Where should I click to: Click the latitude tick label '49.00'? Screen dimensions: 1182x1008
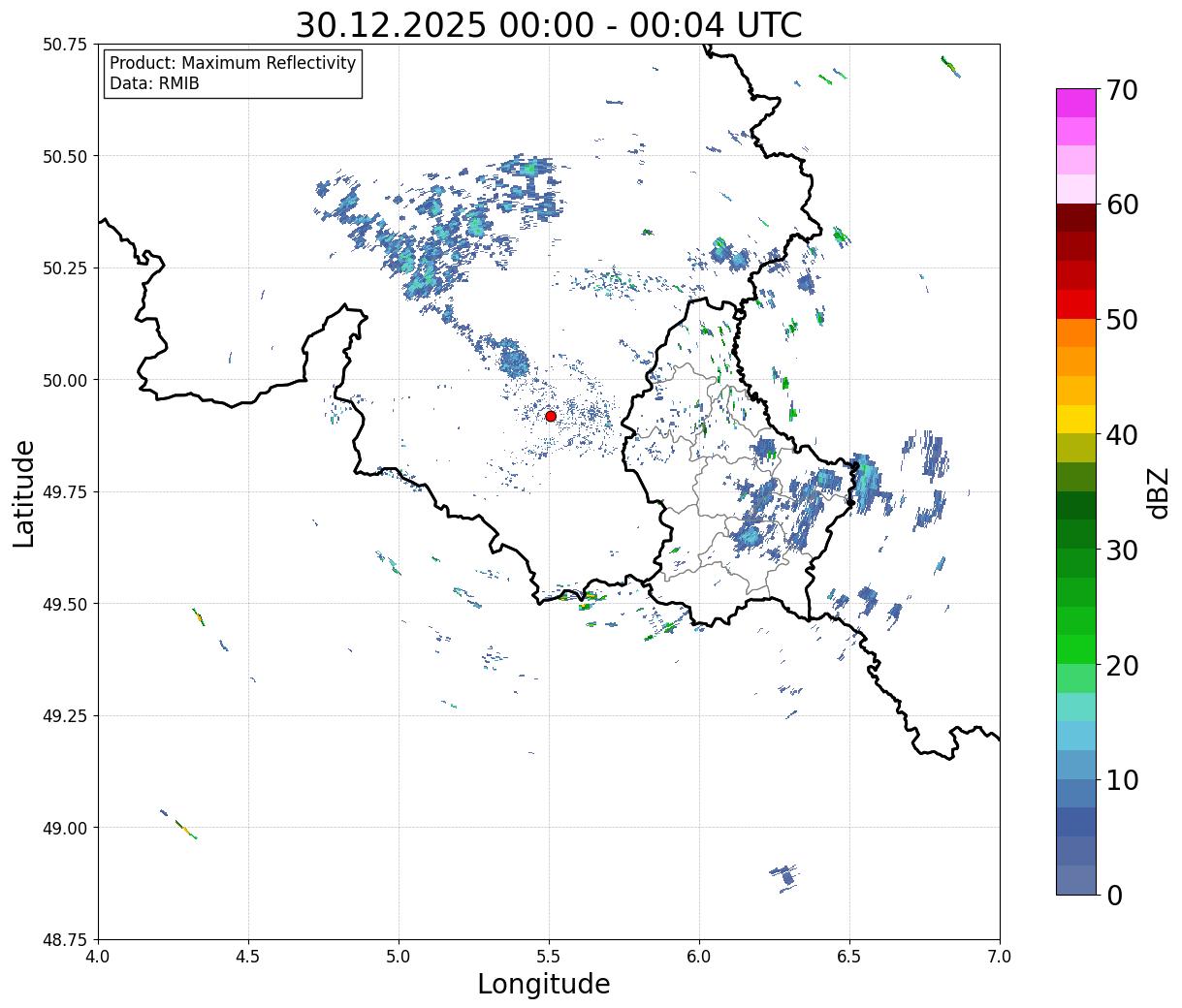65,828
